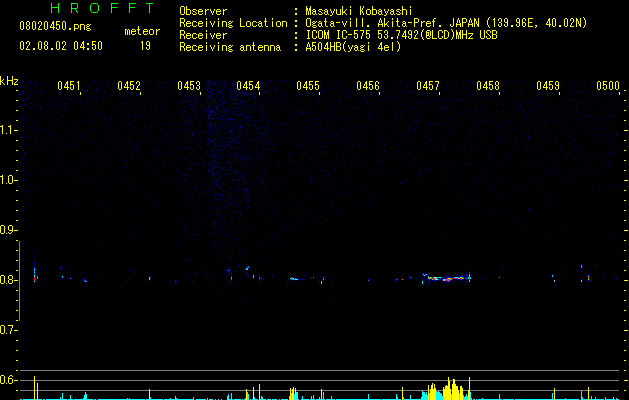Click the 0.7 kHz axis label
This screenshot has width=629, height=400.
pyautogui.click(x=8, y=330)
